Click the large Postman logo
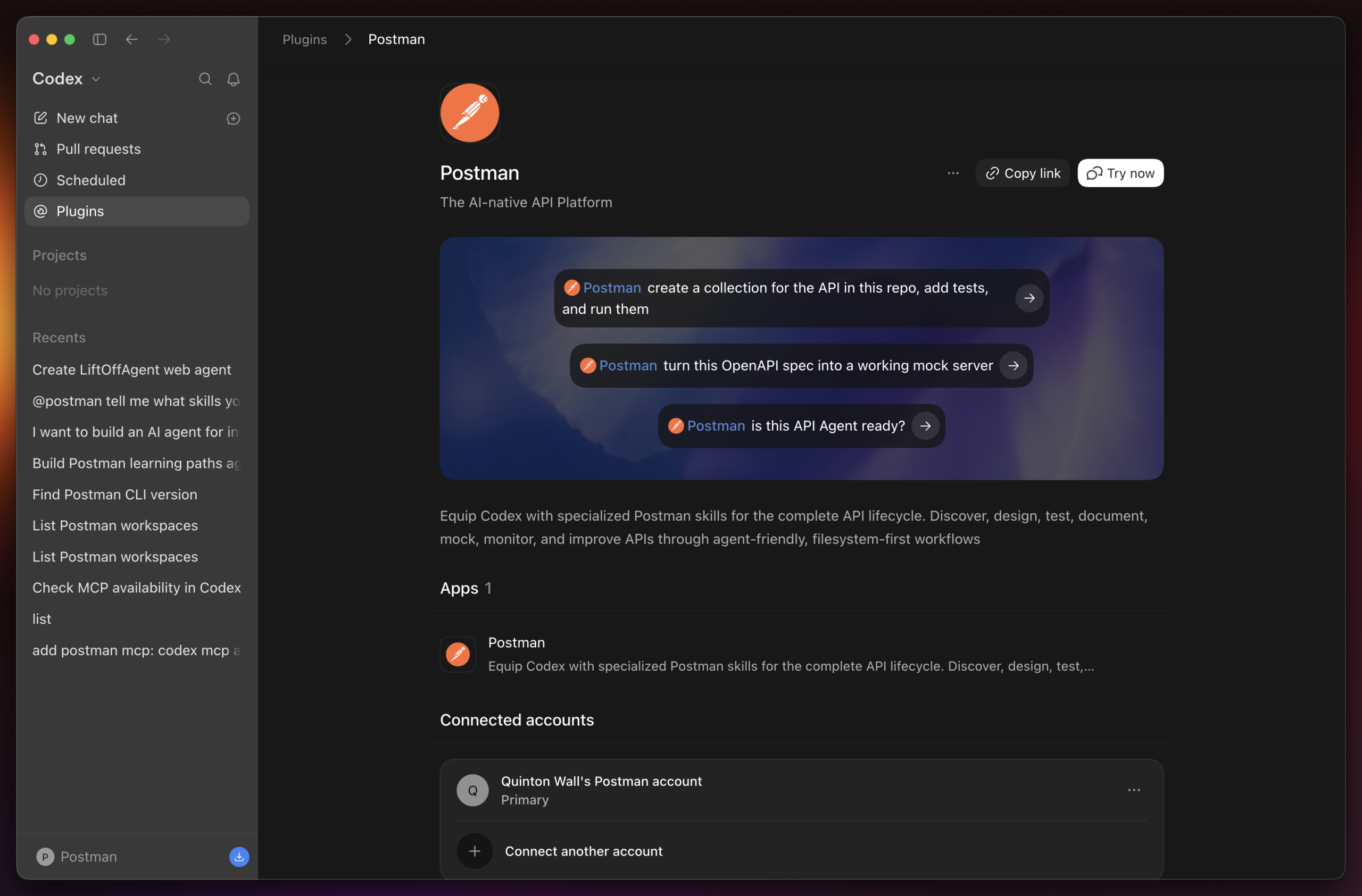 click(469, 113)
